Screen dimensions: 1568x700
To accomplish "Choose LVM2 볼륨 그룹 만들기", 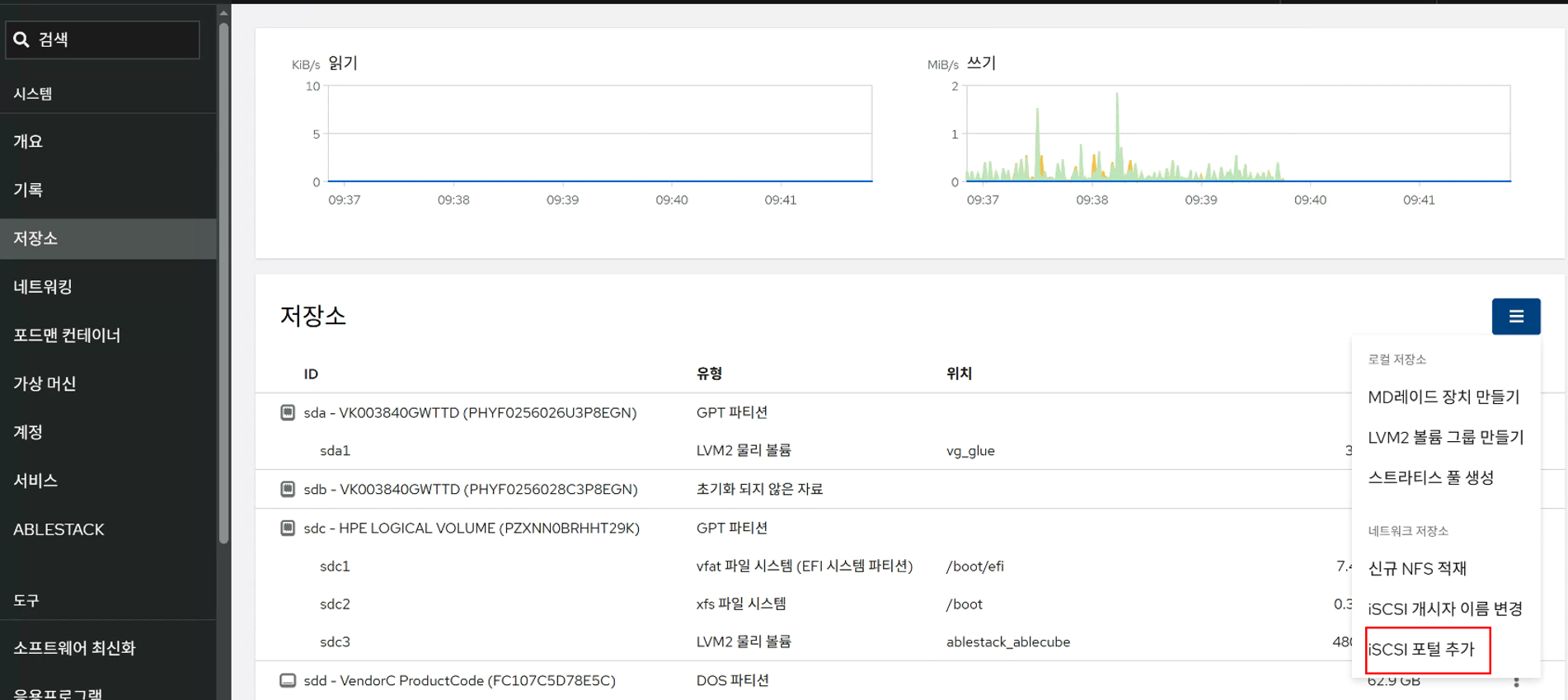I will [x=1445, y=437].
